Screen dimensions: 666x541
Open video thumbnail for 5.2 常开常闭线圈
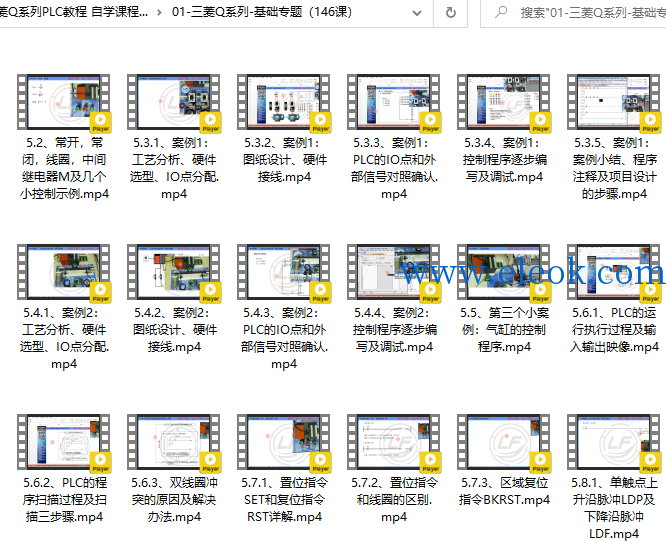pos(64,102)
